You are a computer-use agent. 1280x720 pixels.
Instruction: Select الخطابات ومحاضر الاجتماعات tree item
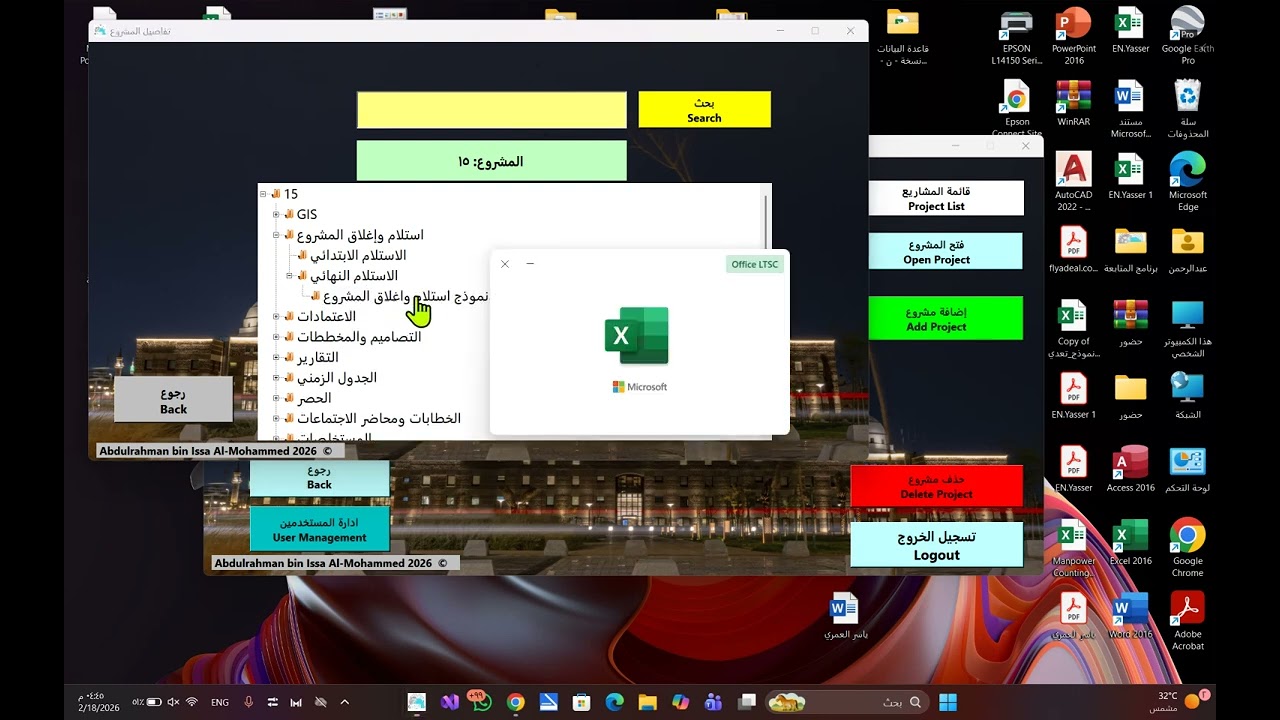[378, 418]
